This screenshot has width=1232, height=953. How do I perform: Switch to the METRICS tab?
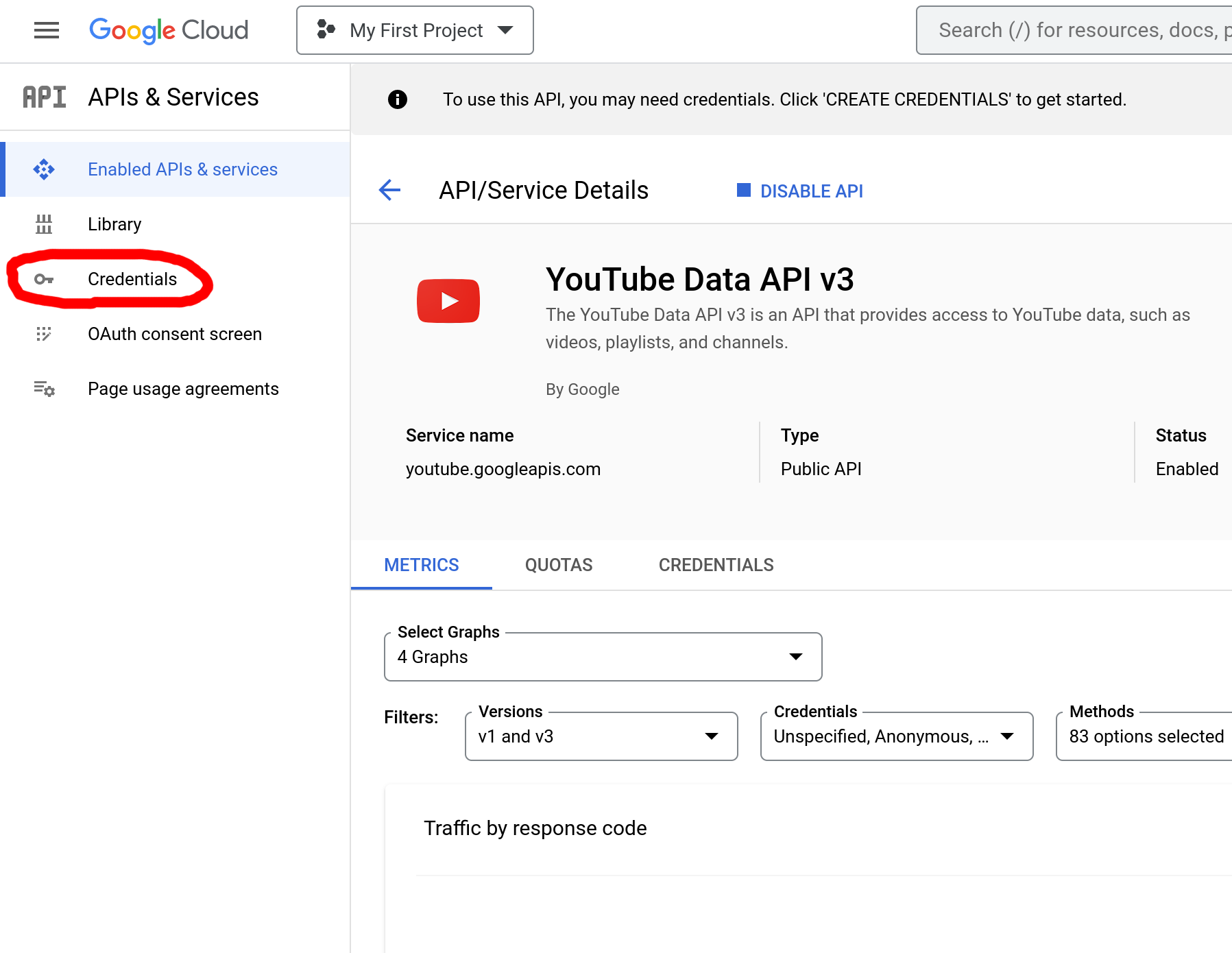point(422,565)
